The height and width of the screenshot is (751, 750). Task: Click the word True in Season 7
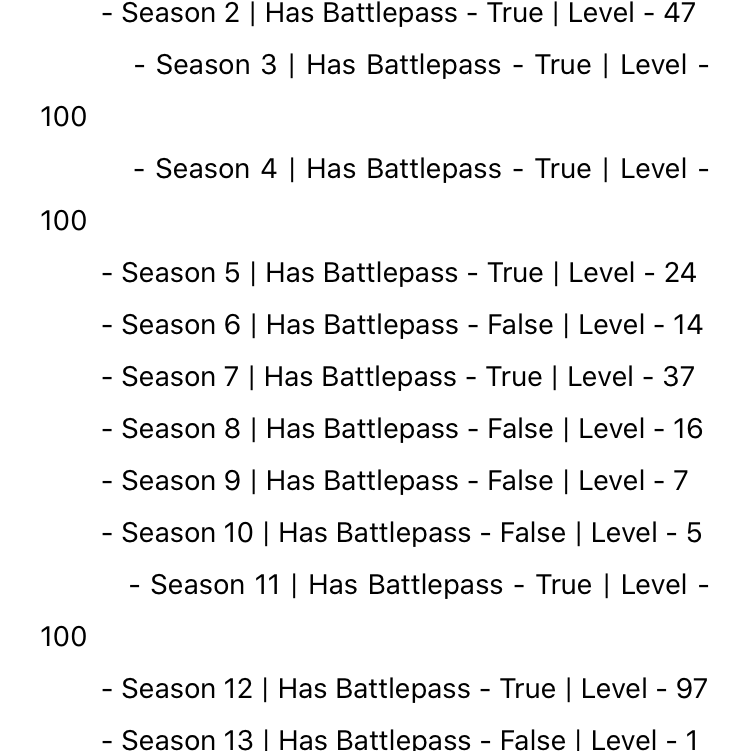(x=514, y=376)
